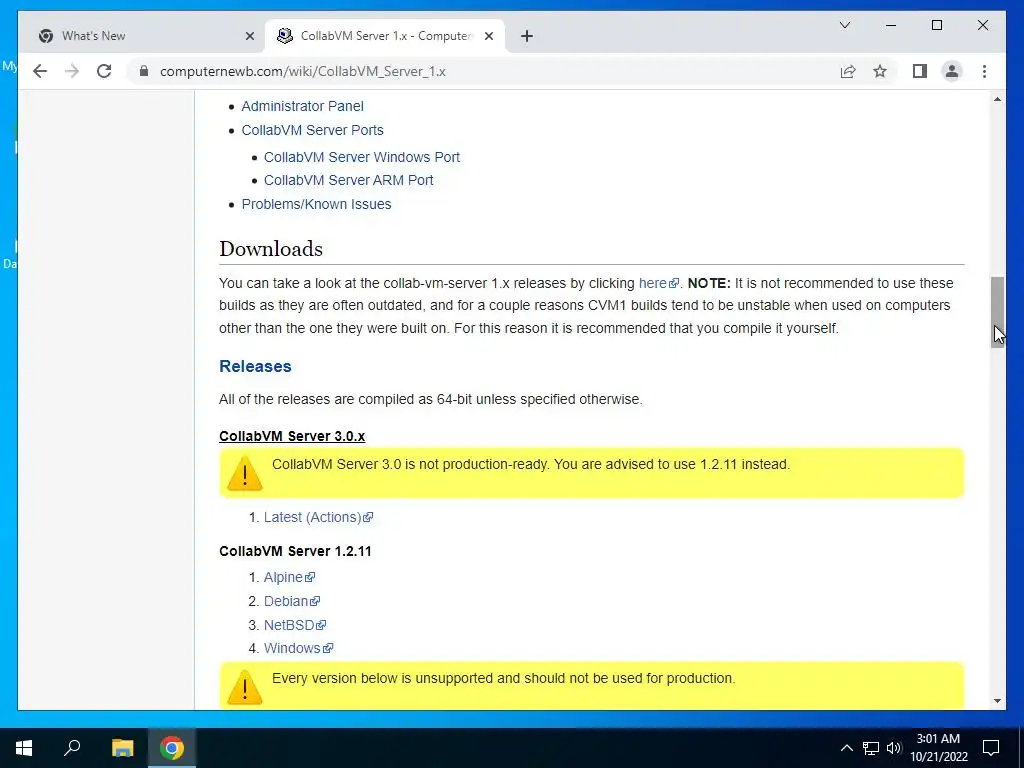
Task: Open the Chrome profile avatar menu
Action: [x=952, y=71]
